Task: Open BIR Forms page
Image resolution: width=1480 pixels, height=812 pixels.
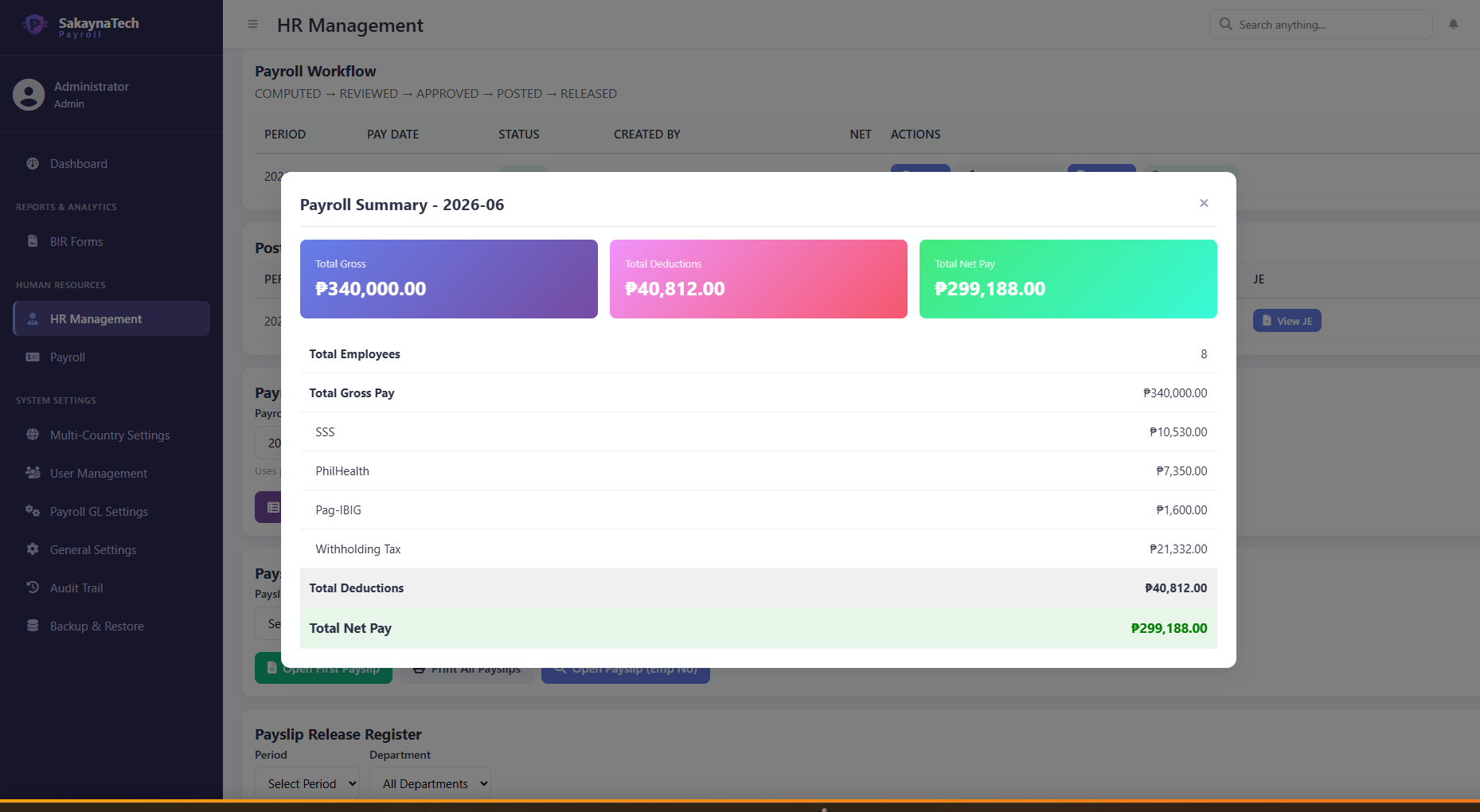Action: (x=111, y=241)
